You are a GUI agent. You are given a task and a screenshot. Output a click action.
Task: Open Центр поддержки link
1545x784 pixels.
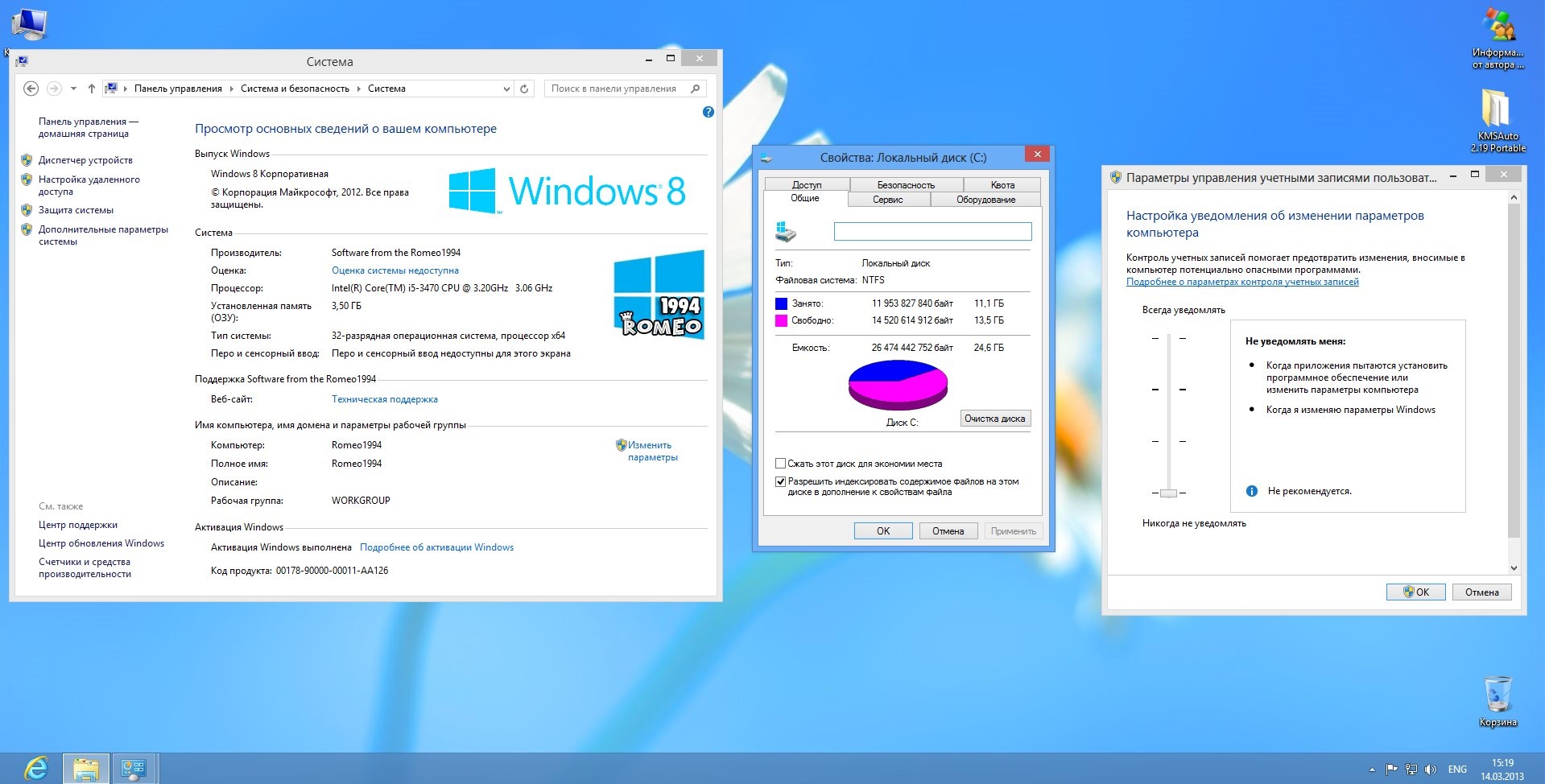(78, 525)
